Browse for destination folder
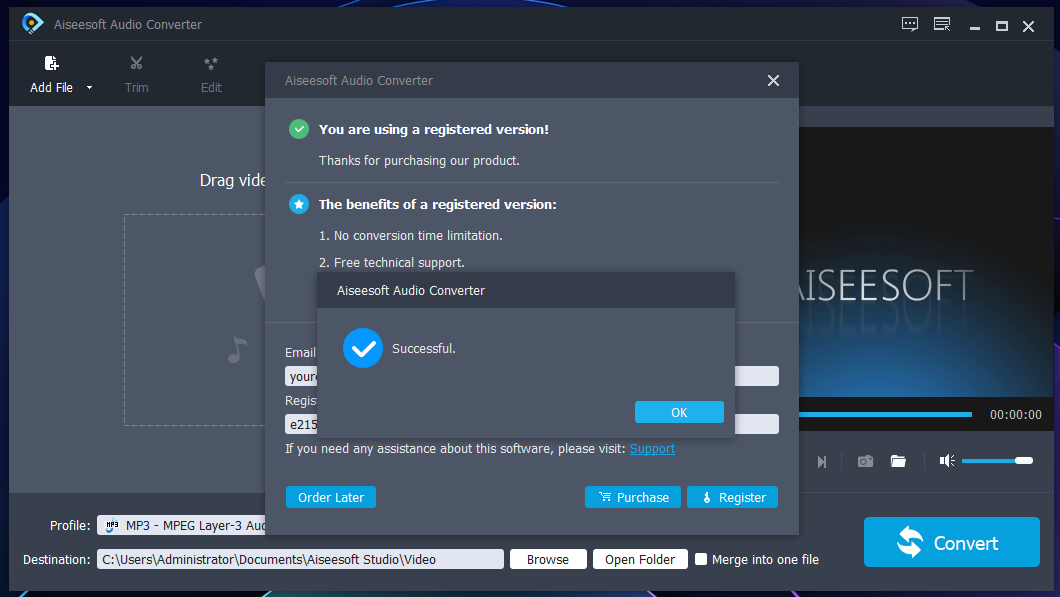Image resolution: width=1060 pixels, height=597 pixels. click(548, 559)
